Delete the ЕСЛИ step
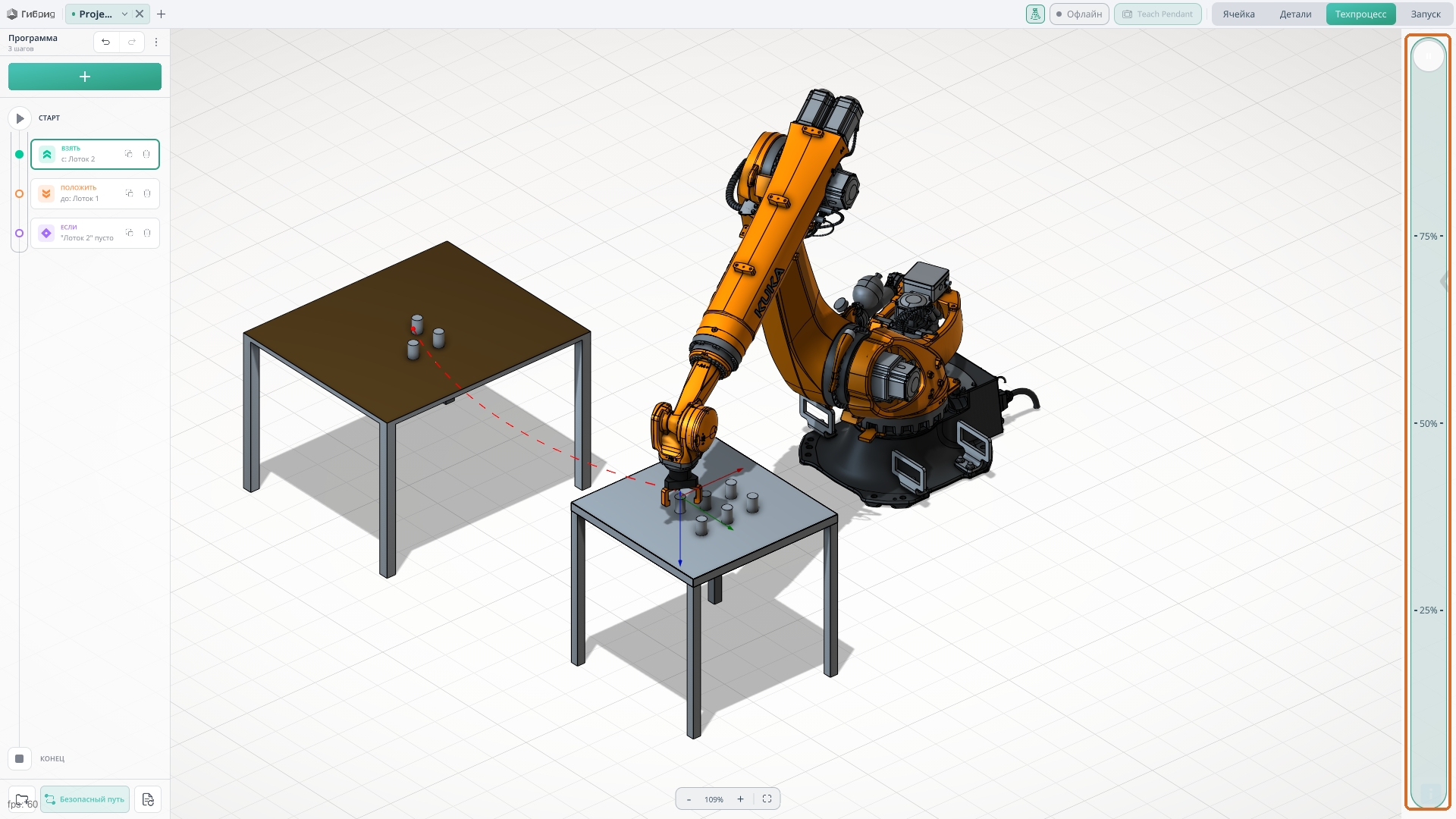 coord(147,233)
